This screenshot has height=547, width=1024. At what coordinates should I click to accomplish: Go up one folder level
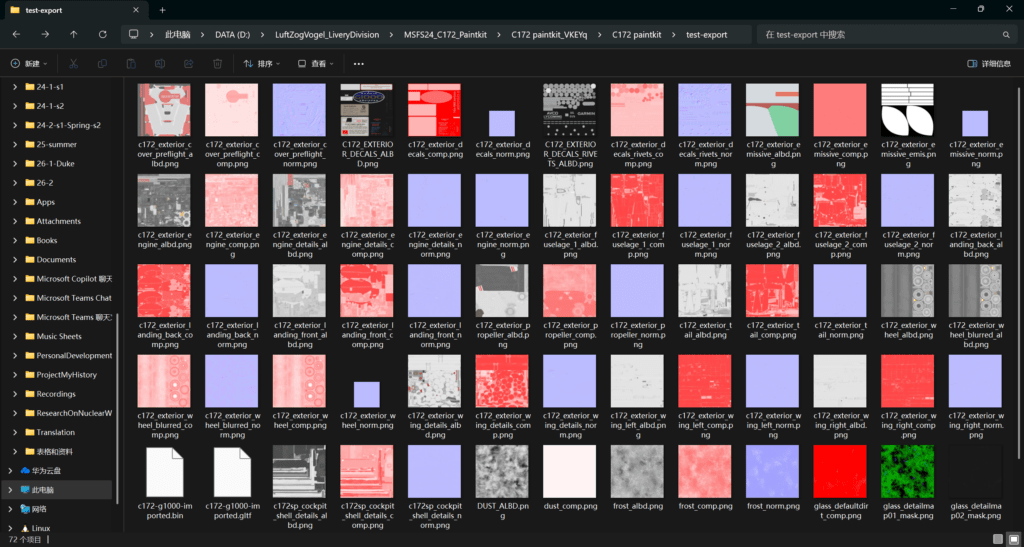(74, 34)
